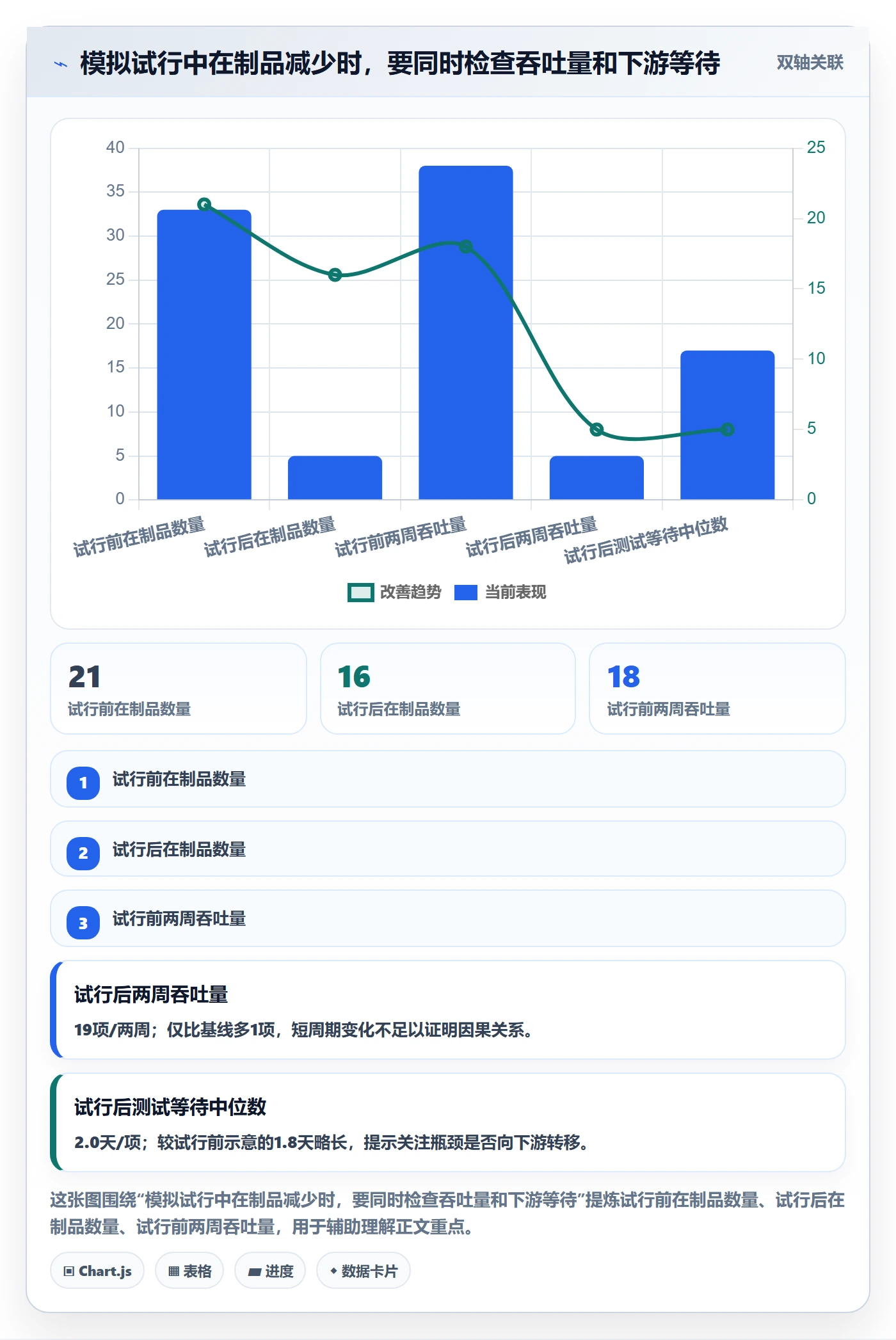The width and height of the screenshot is (896, 1340).
Task: Click the 试行前两周吞吐量 blue bar
Action: [x=466, y=333]
